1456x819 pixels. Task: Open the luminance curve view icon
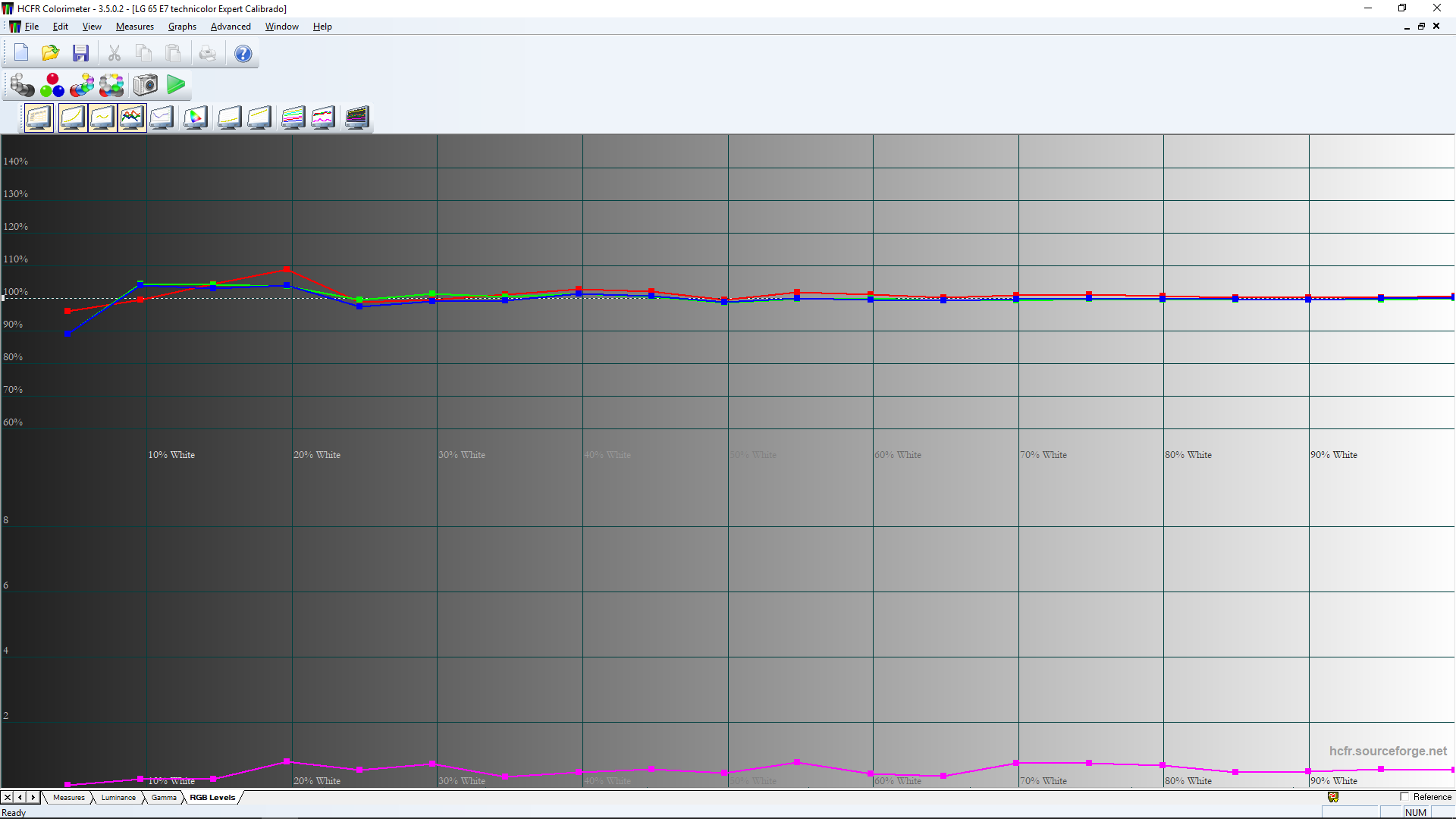tap(72, 118)
